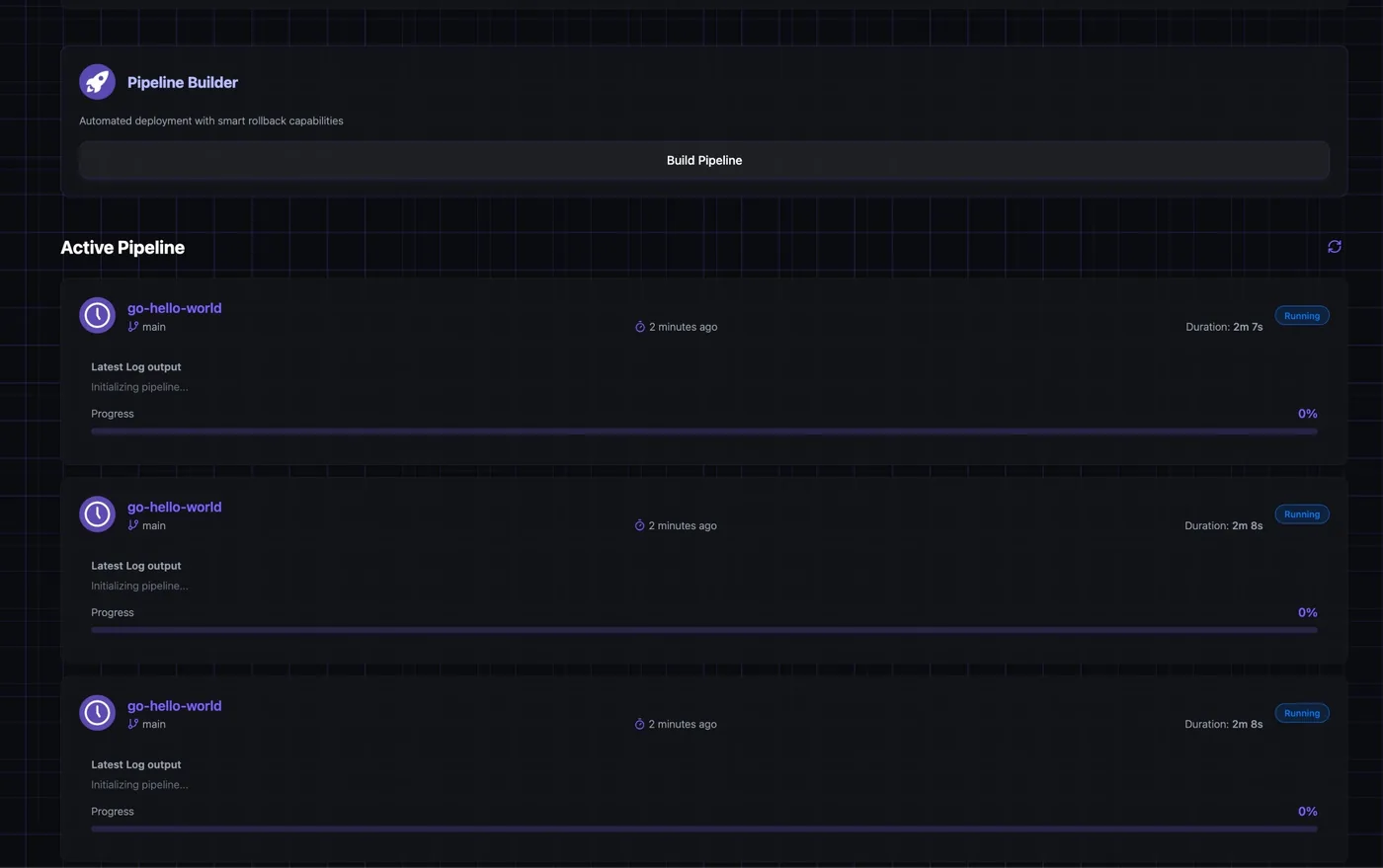Click the Progress label in the 2m 7s pipeline
1383x868 pixels.
[x=113, y=414]
